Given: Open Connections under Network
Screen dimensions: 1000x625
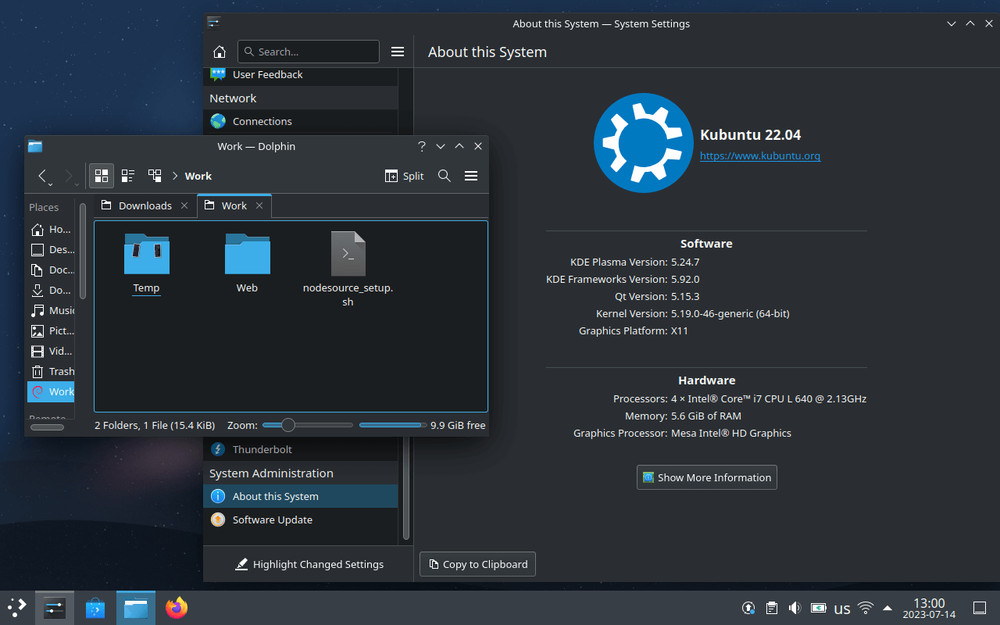Looking at the screenshot, I should [x=300, y=121].
